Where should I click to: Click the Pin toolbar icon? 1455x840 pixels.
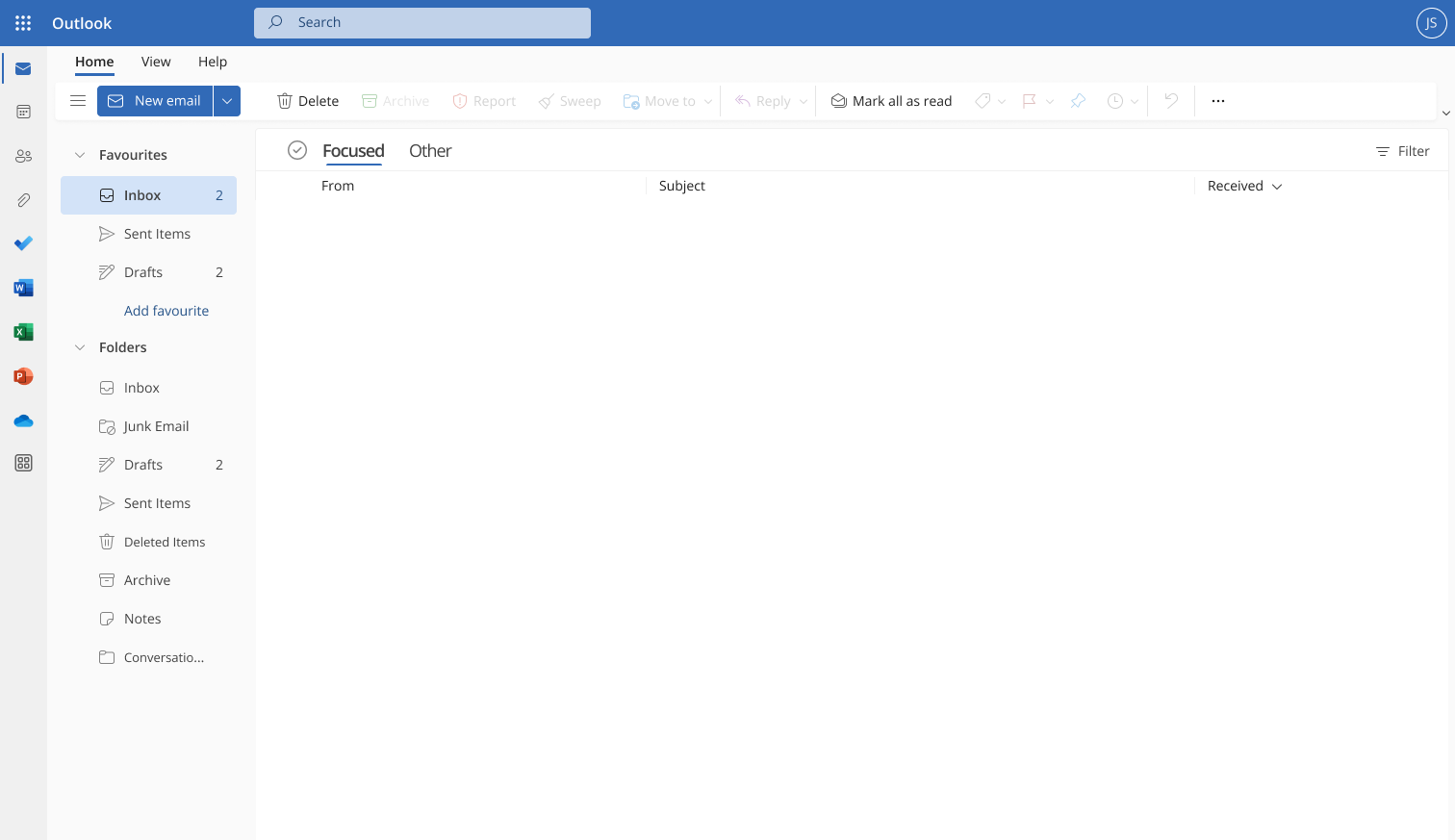(1078, 101)
